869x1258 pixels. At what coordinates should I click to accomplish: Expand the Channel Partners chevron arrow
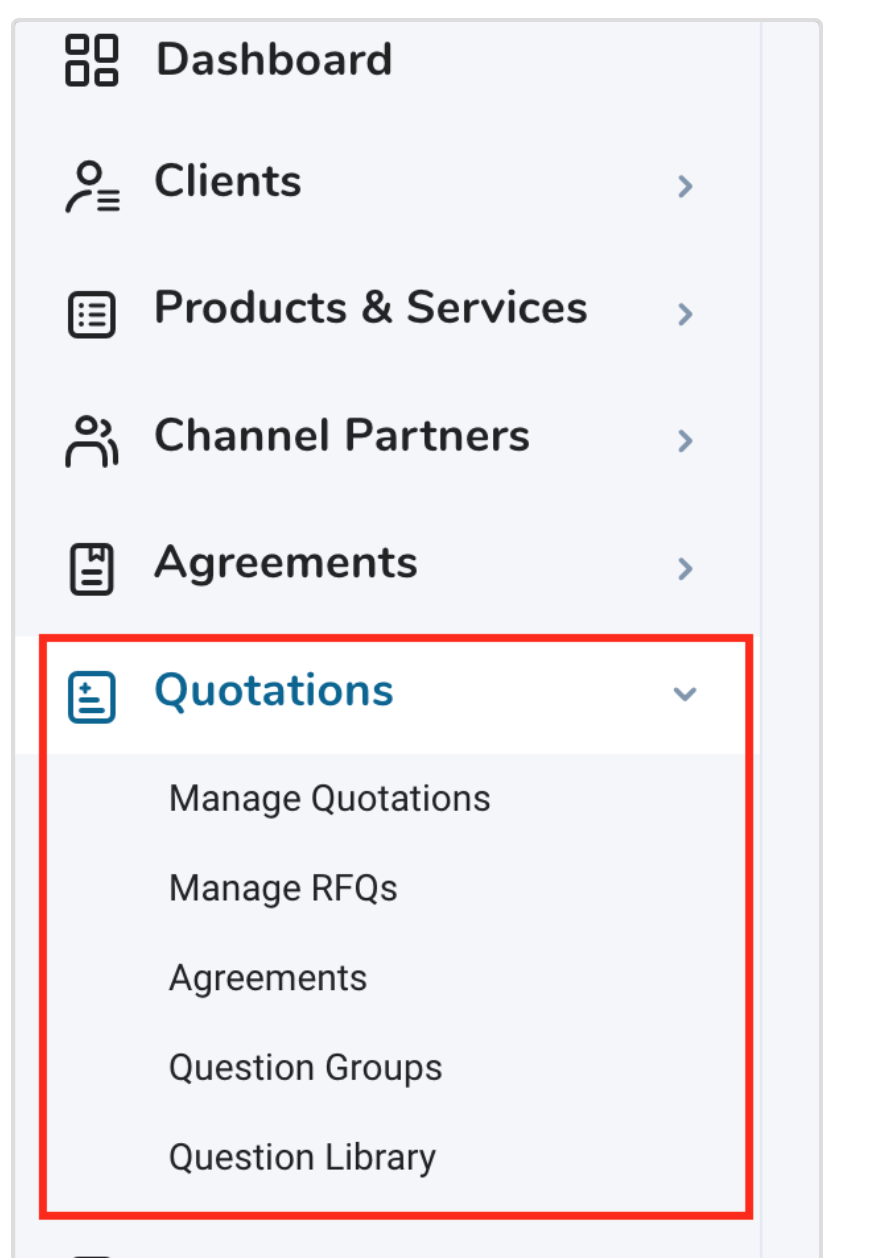tap(685, 441)
